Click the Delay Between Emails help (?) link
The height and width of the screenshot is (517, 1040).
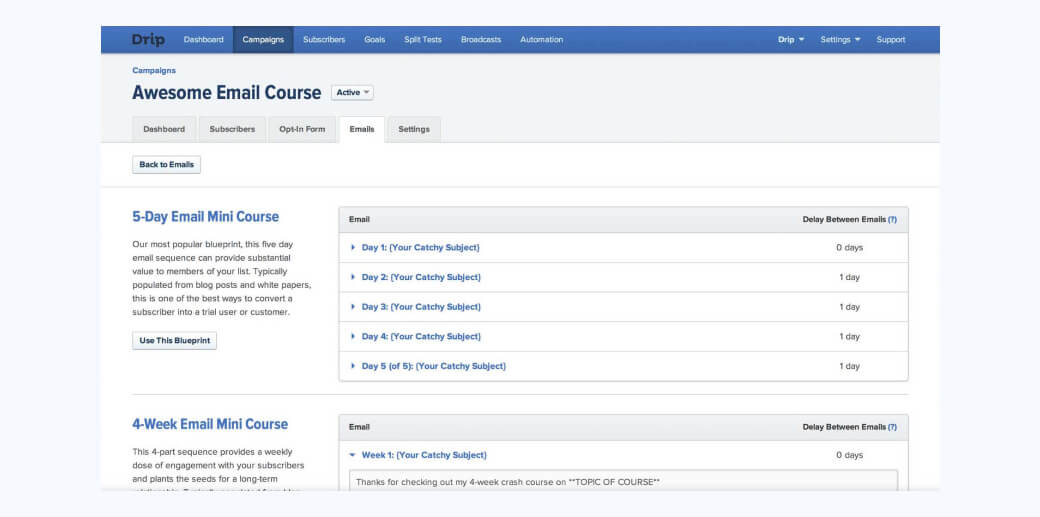point(892,219)
